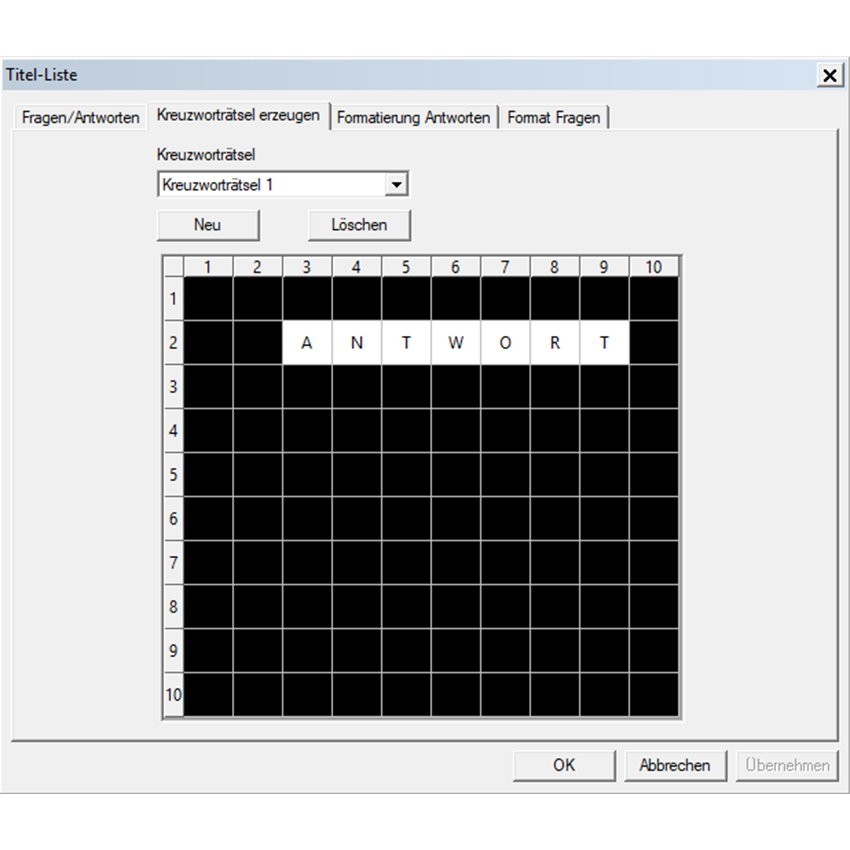Open the Formatierung Antworten tab
This screenshot has width=850, height=850.
(x=414, y=118)
